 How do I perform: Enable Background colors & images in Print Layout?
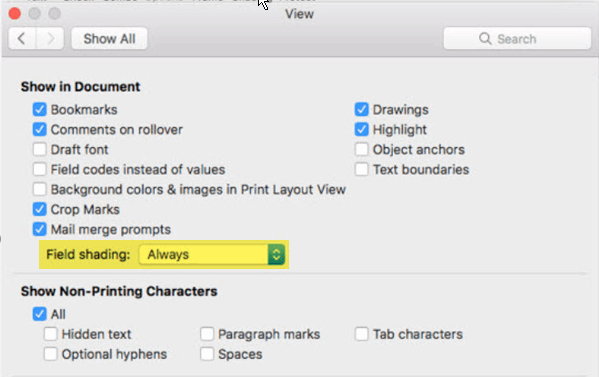(39, 189)
